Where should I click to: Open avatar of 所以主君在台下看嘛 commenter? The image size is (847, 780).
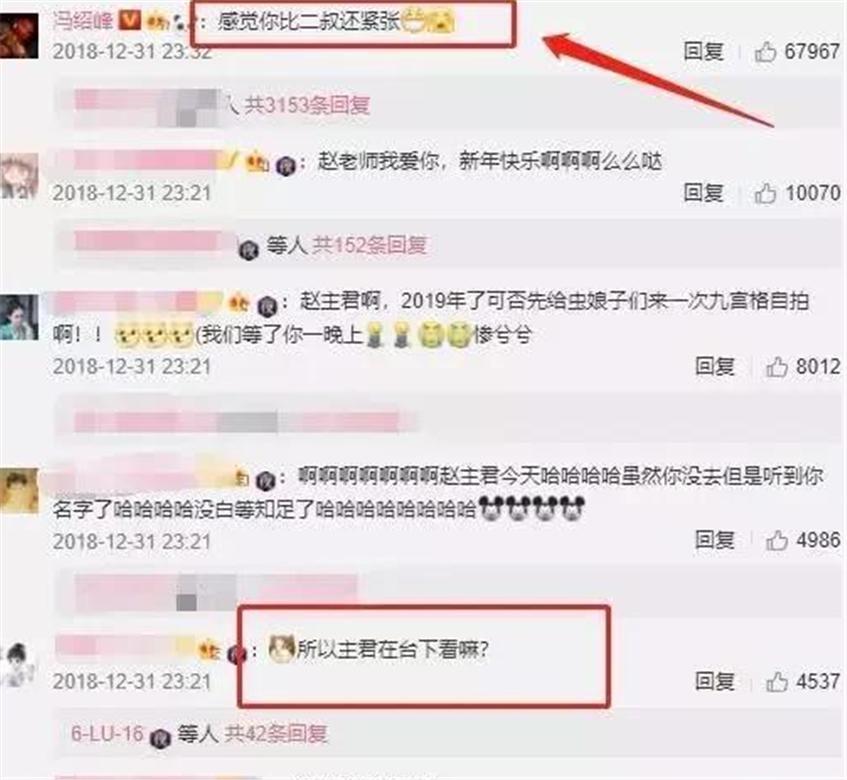(x=19, y=665)
